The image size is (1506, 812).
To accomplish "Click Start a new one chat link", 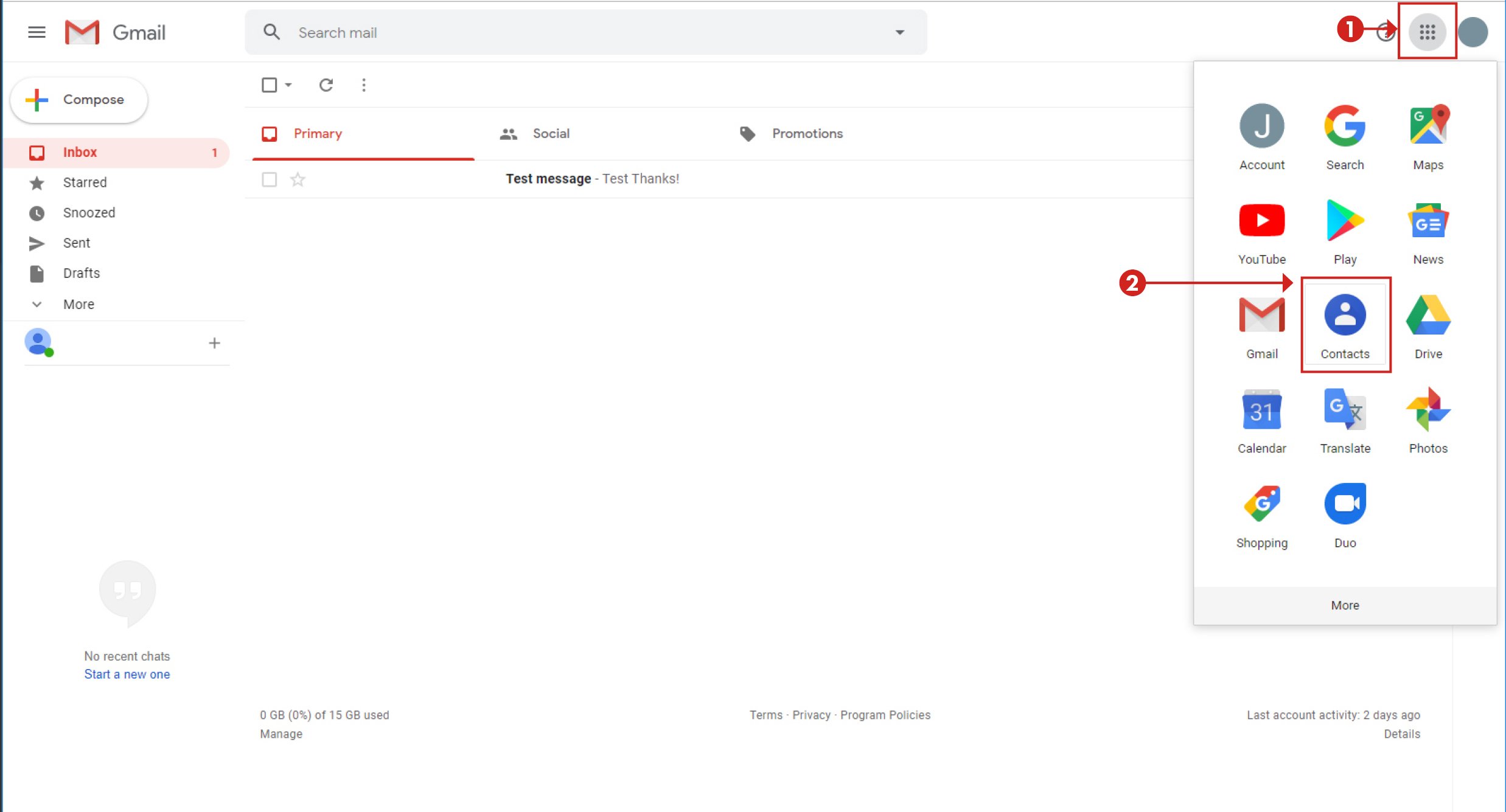I will (x=127, y=674).
